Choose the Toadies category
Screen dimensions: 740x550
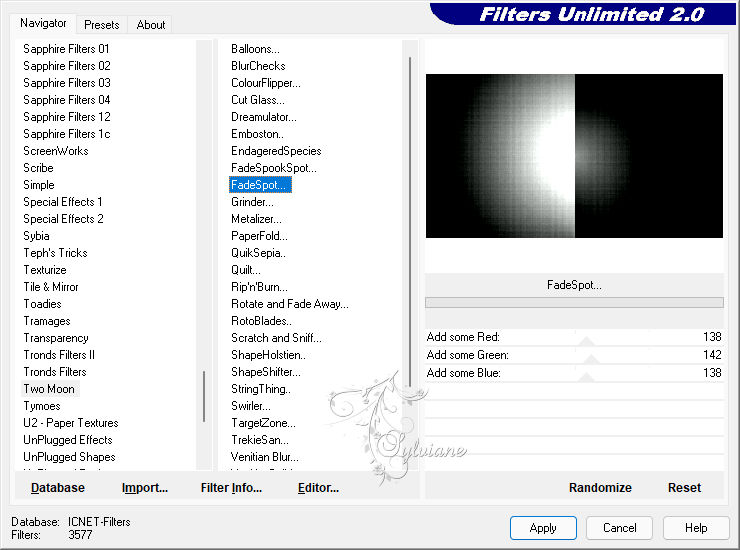(42, 304)
